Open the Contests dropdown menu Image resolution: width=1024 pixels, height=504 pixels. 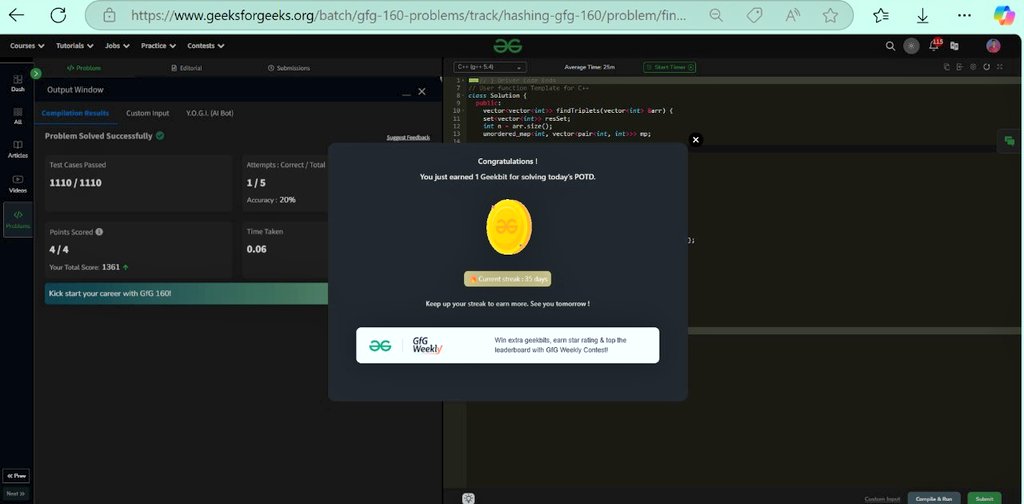pos(206,46)
